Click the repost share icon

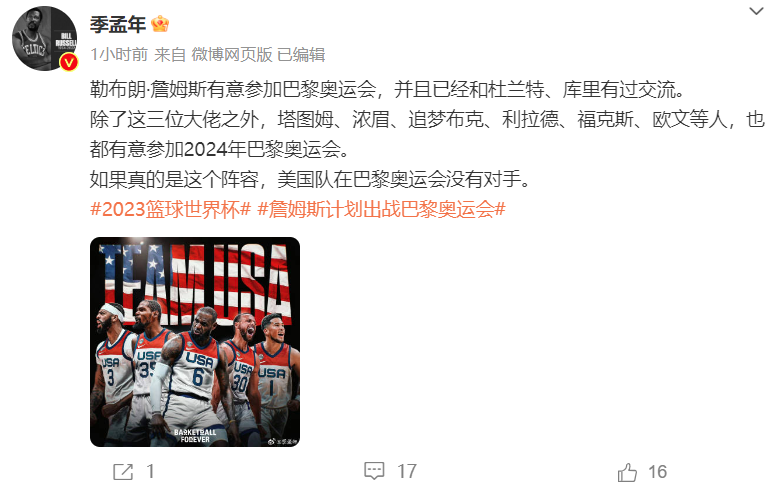point(123,472)
